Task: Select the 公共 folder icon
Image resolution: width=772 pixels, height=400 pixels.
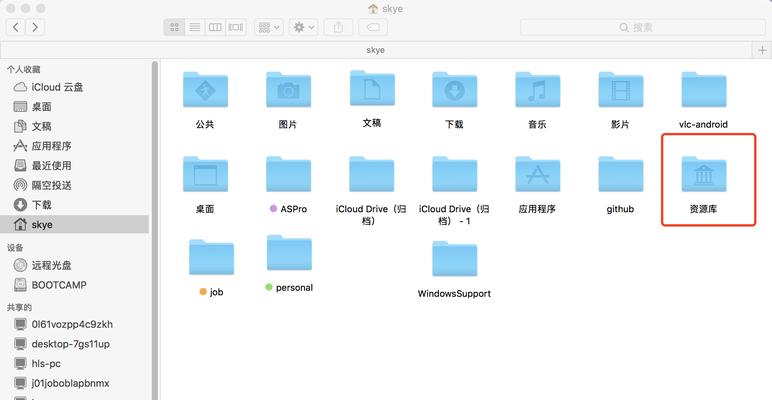Action: tap(205, 90)
